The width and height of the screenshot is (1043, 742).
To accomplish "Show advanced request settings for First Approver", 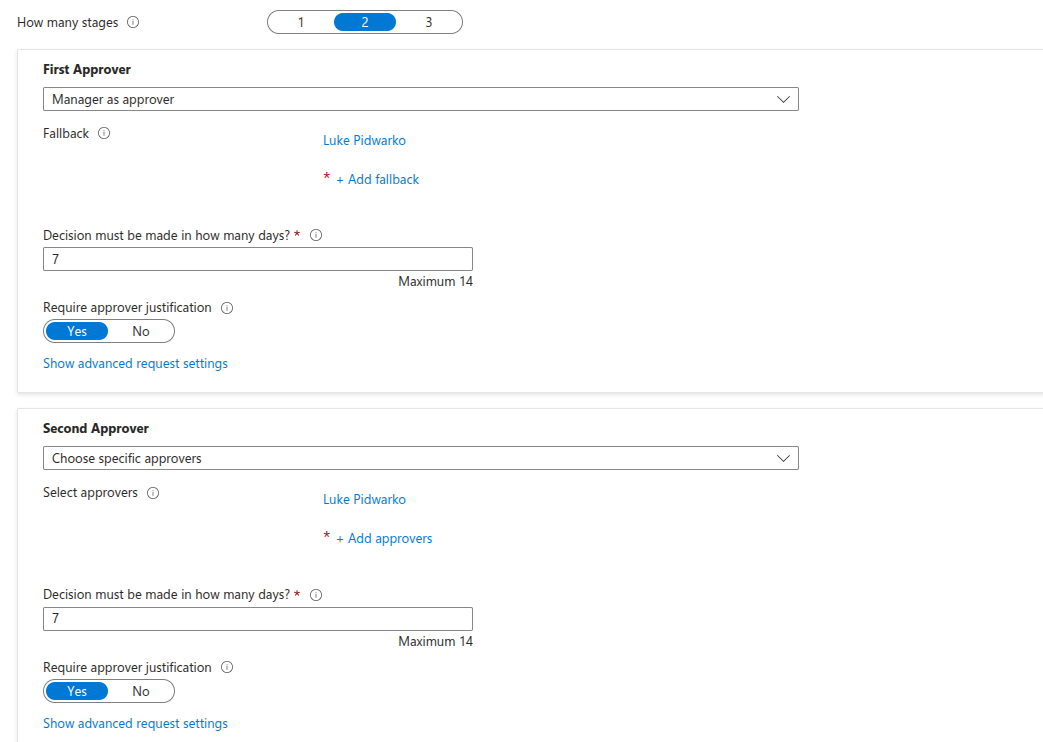I will [135, 364].
